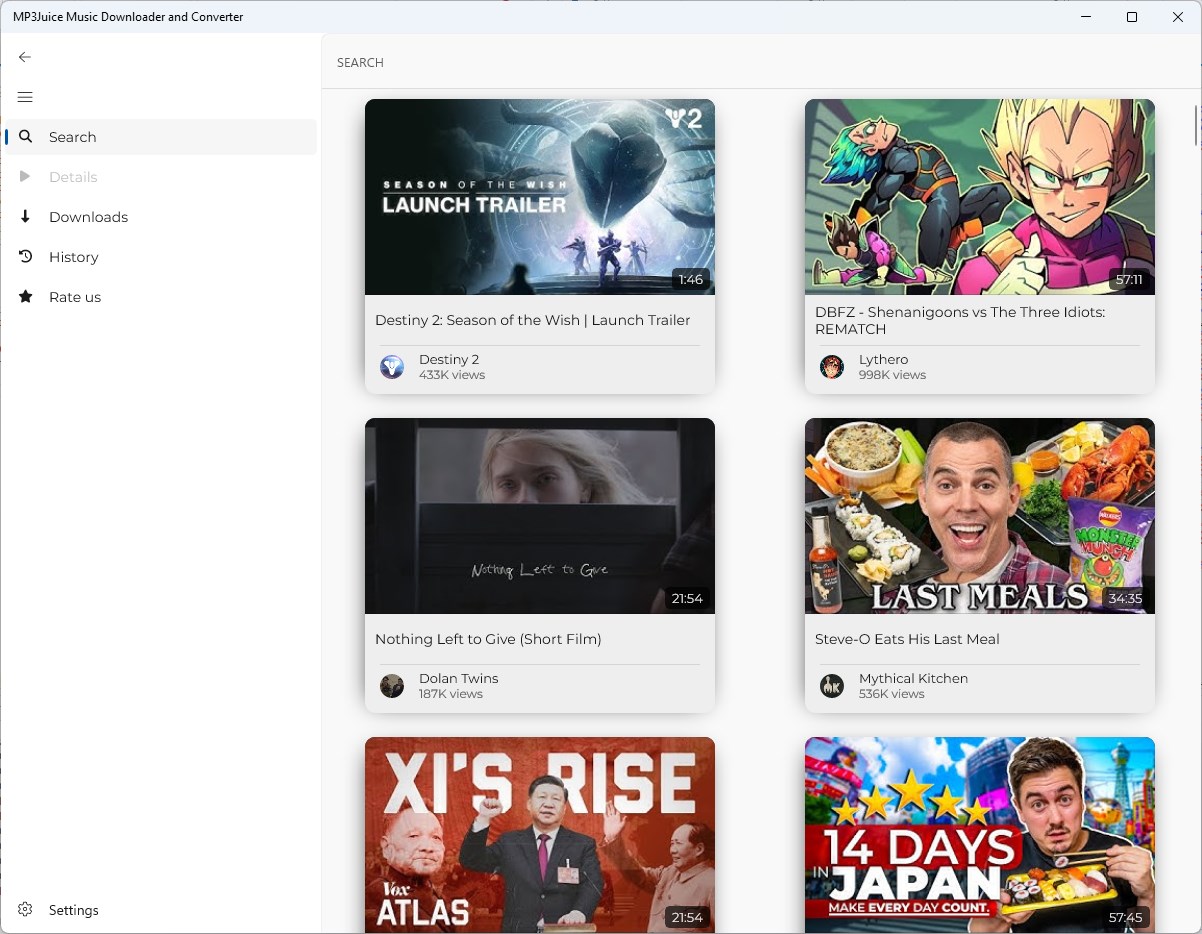Click the '433K views' text
The width and height of the screenshot is (1202, 934).
[x=452, y=375]
